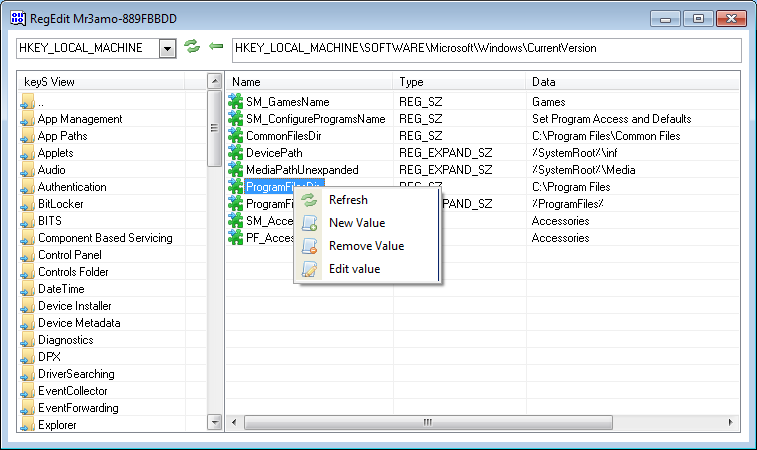This screenshot has width=757, height=450.
Task: Click the Name column header
Action: [x=309, y=82]
